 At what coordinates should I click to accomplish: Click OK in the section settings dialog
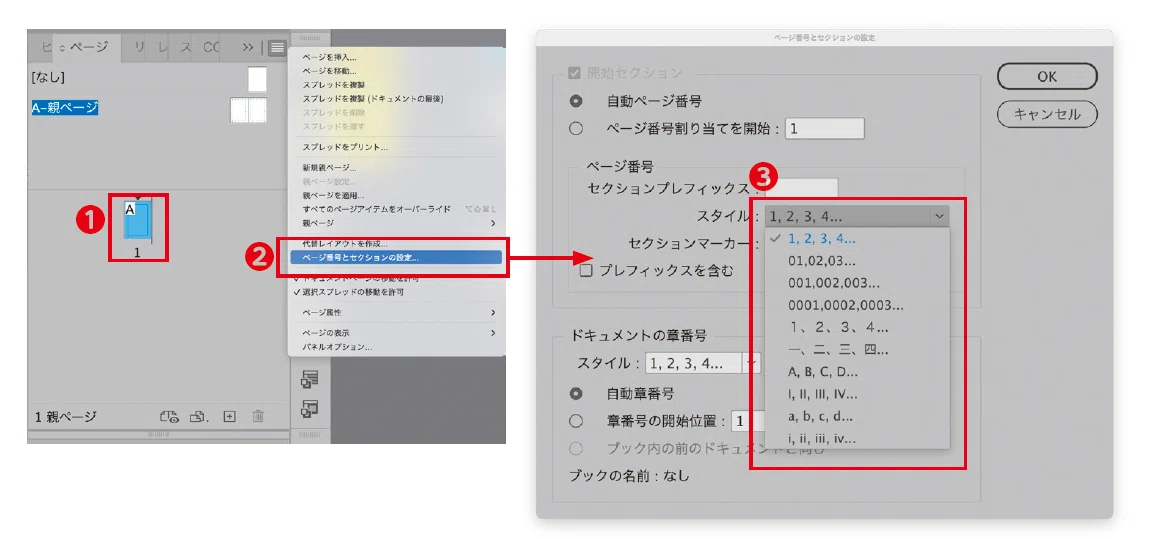coord(1047,77)
